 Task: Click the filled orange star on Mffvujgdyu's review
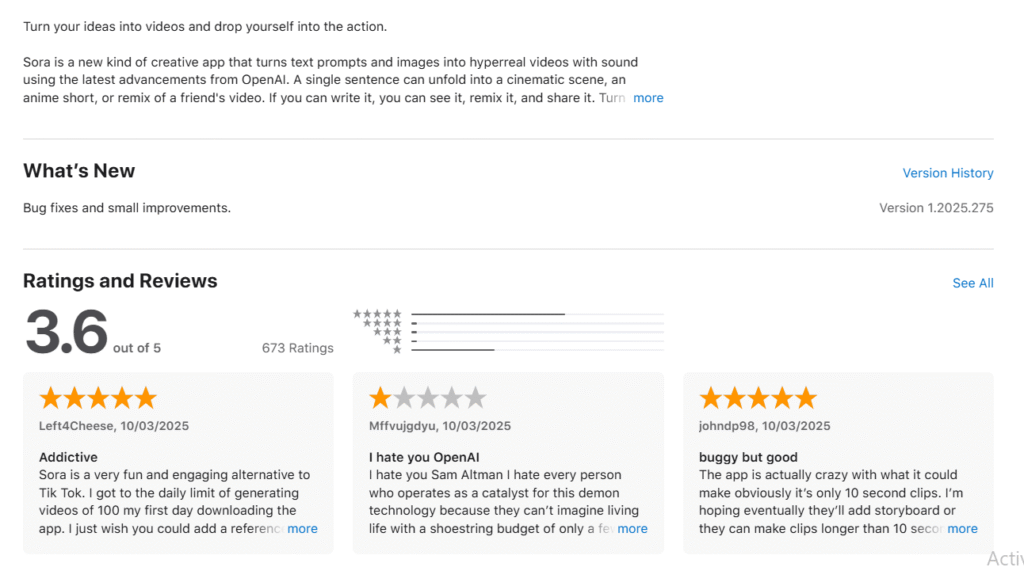click(380, 398)
